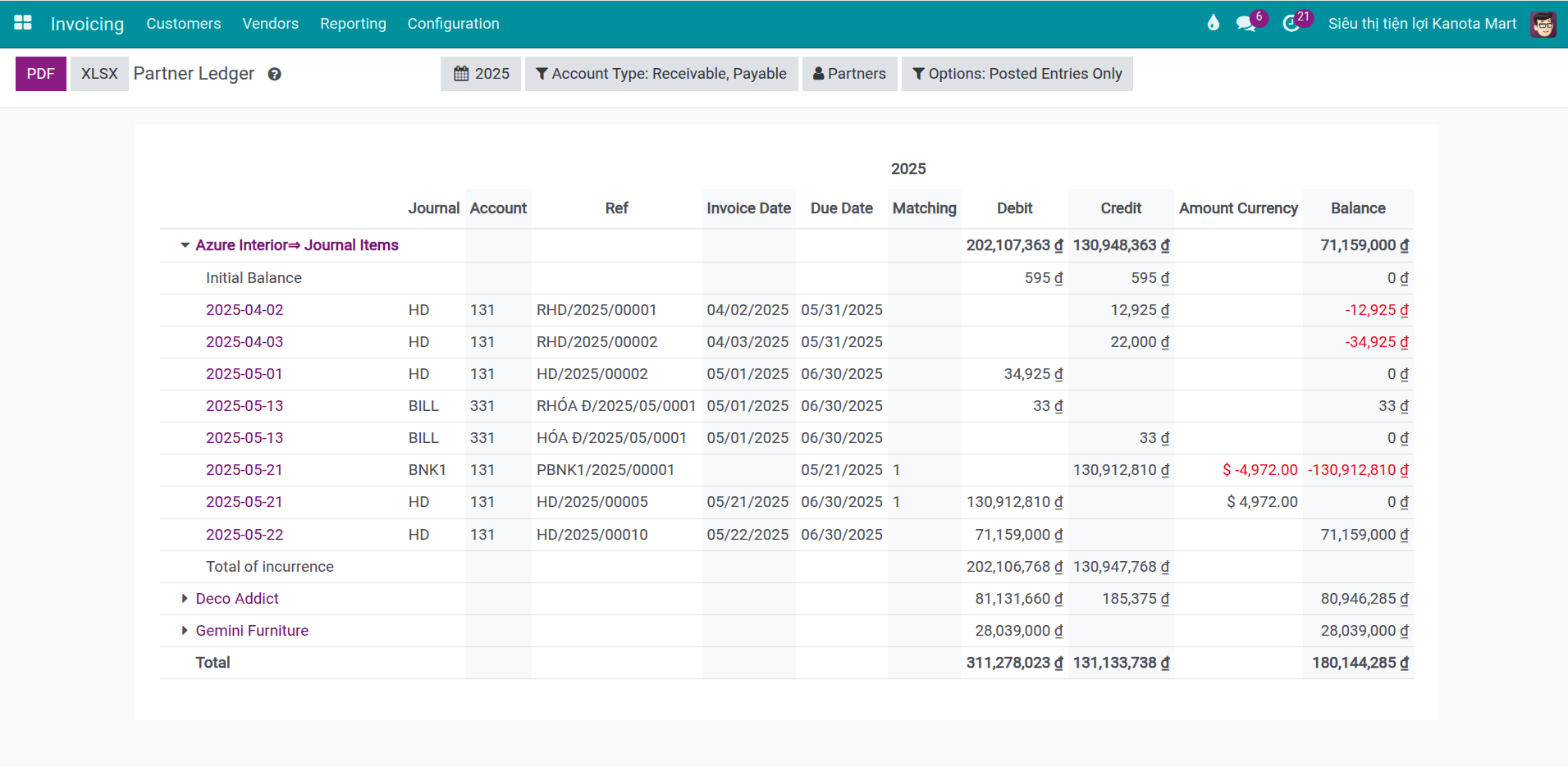Open the Vendors menu
The height and width of the screenshot is (767, 1568).
pyautogui.click(x=271, y=24)
